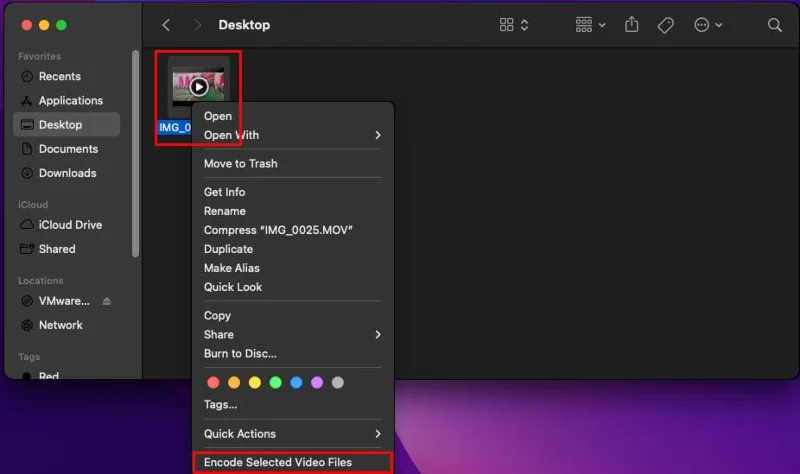Apply the gray tag color
The image size is (800, 474).
coord(338,383)
